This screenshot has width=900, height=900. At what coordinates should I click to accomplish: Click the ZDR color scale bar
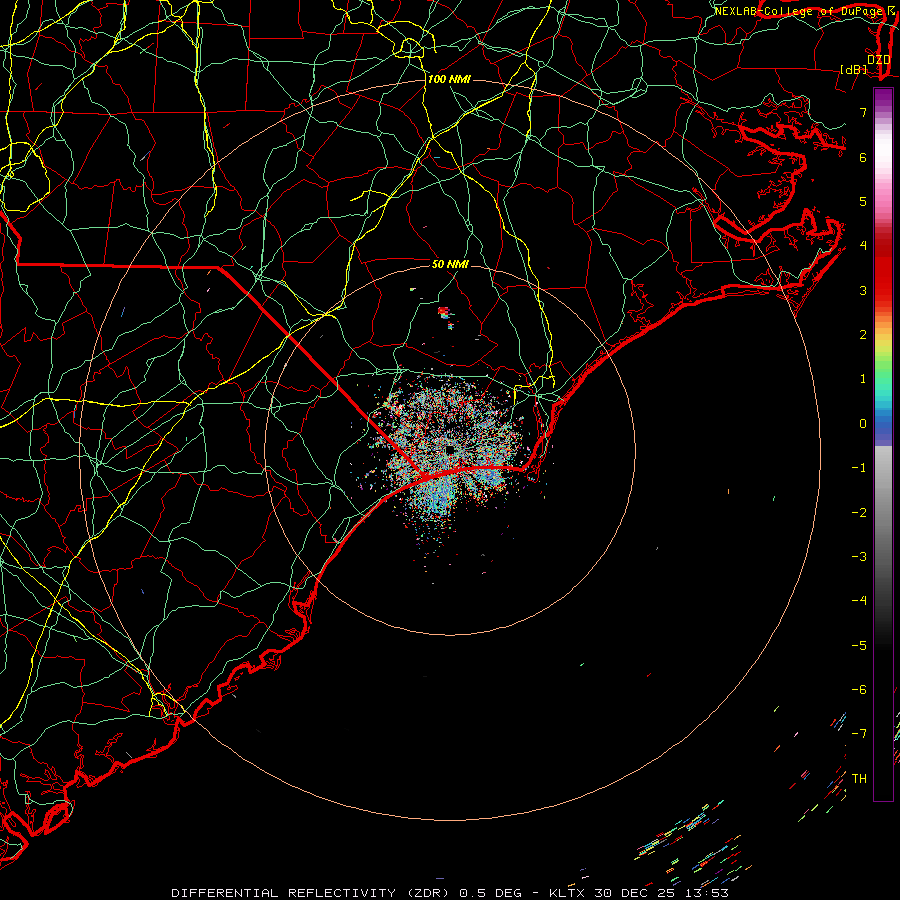883,444
